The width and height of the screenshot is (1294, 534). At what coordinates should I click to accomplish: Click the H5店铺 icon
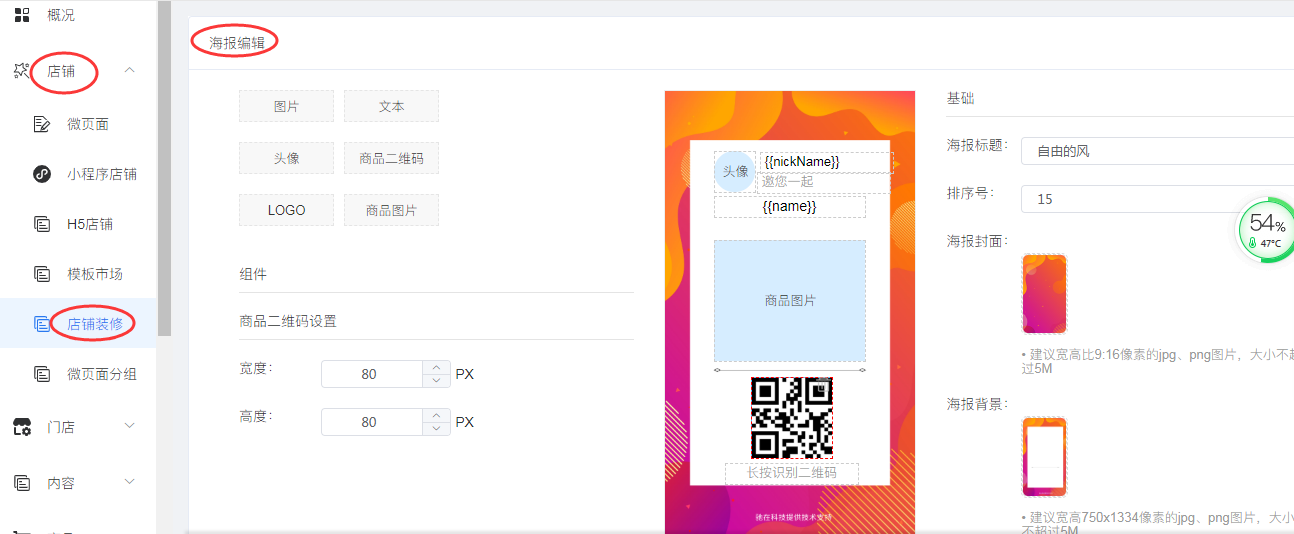(x=42, y=224)
